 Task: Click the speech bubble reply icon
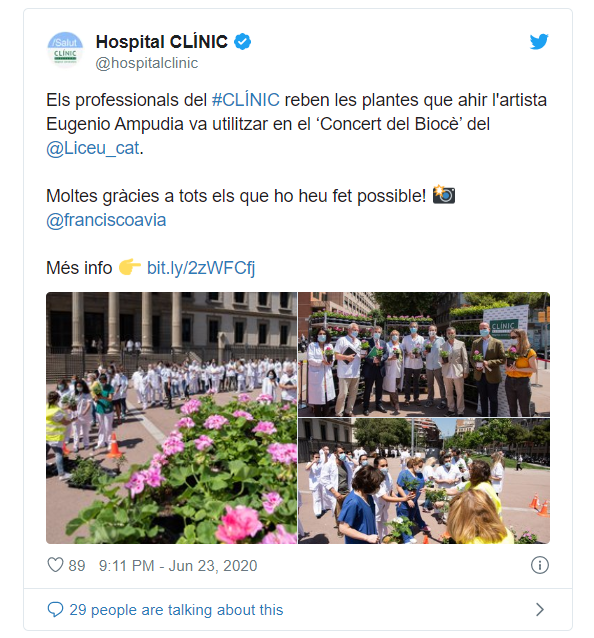coord(55,610)
